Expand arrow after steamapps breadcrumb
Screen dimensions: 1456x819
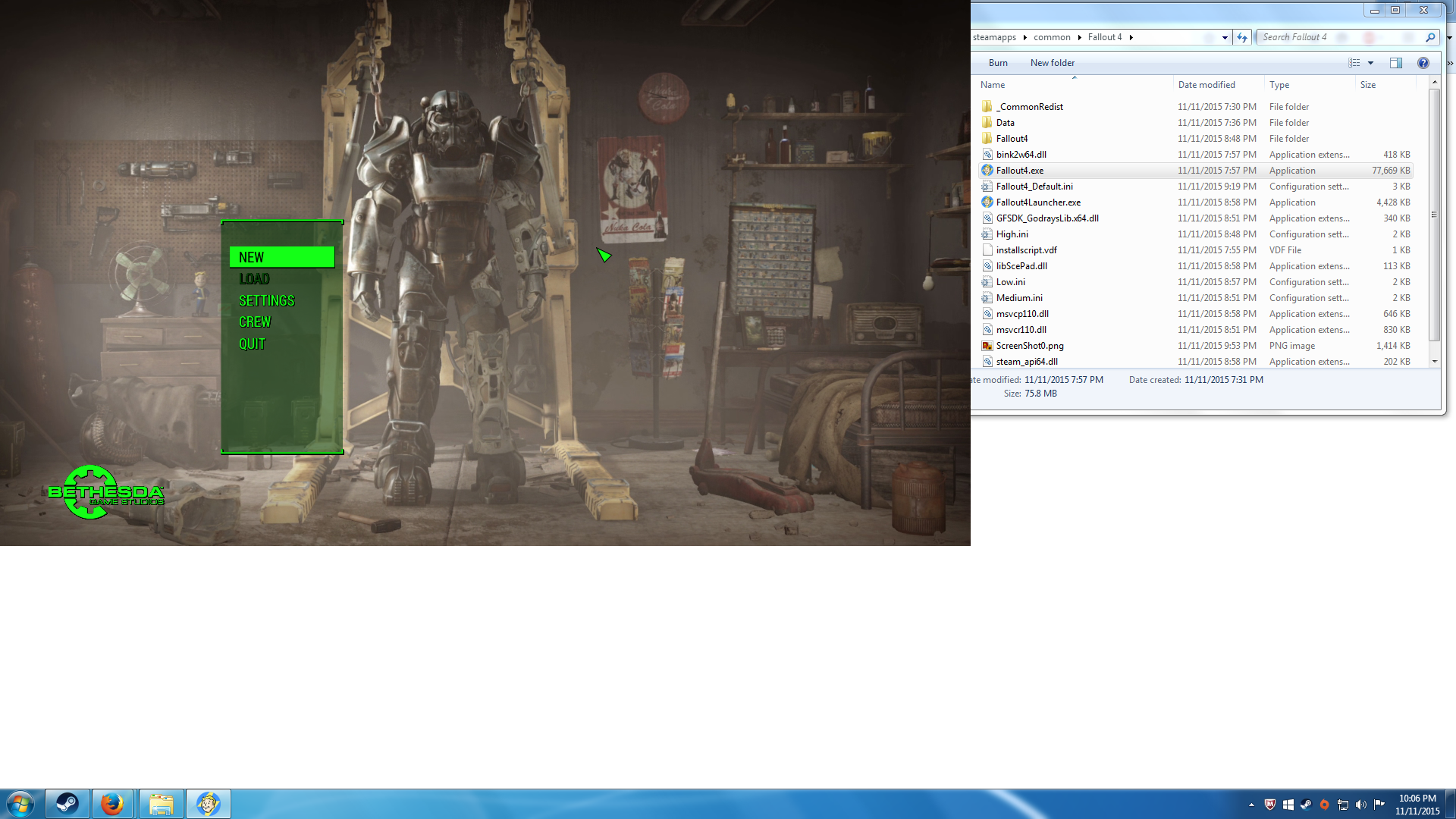point(1025,37)
